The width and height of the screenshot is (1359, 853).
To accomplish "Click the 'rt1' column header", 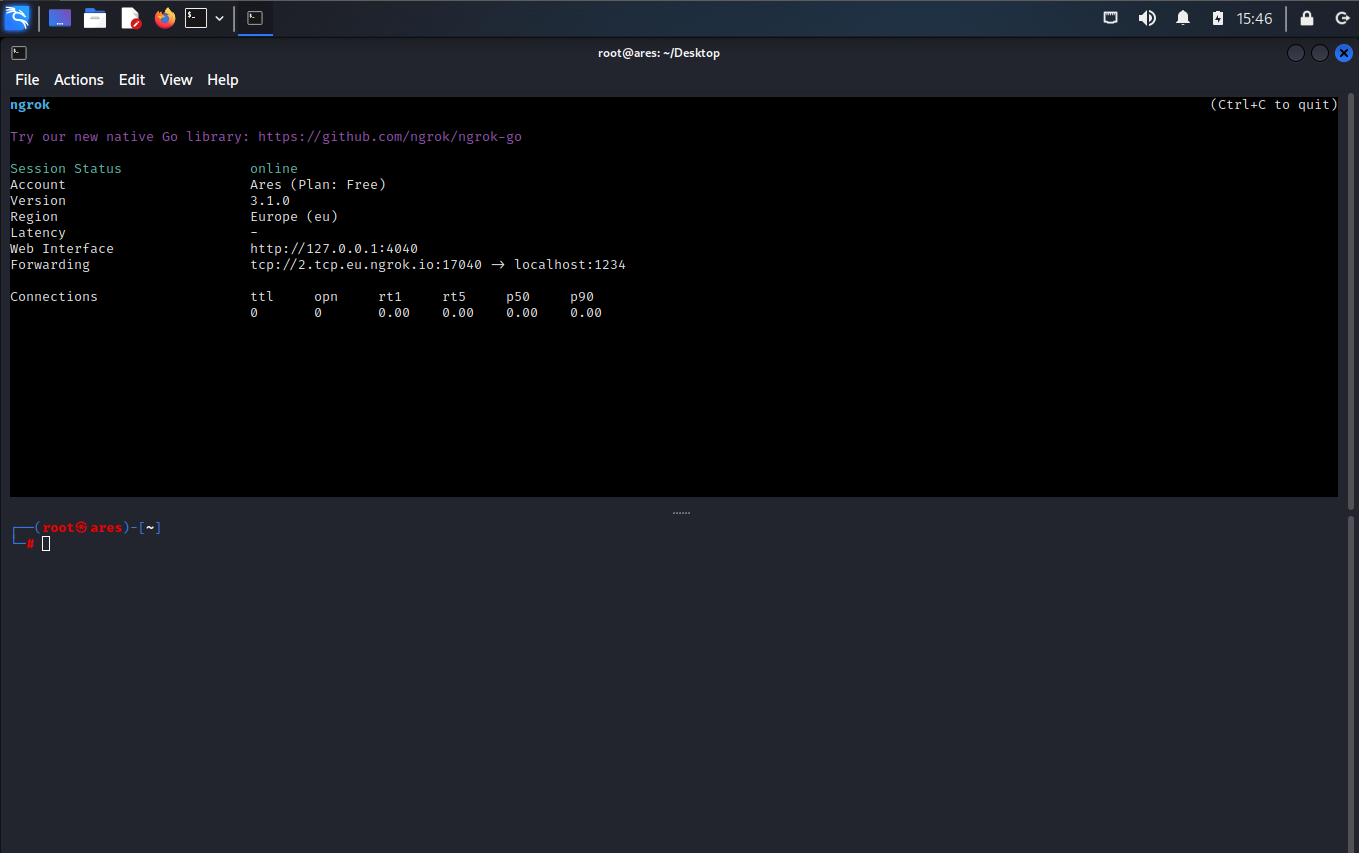I will [390, 297].
